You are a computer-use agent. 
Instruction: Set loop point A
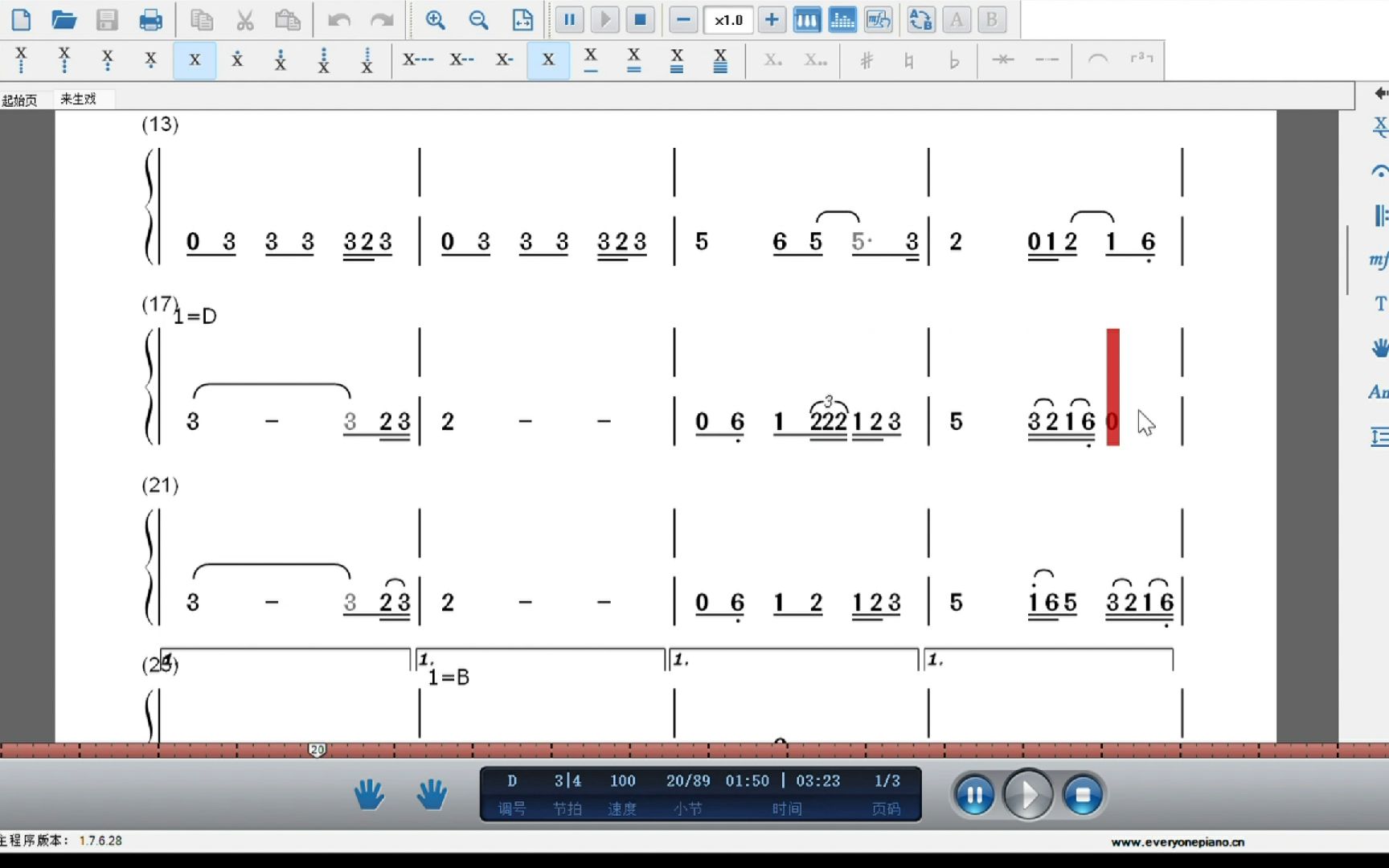click(956, 20)
